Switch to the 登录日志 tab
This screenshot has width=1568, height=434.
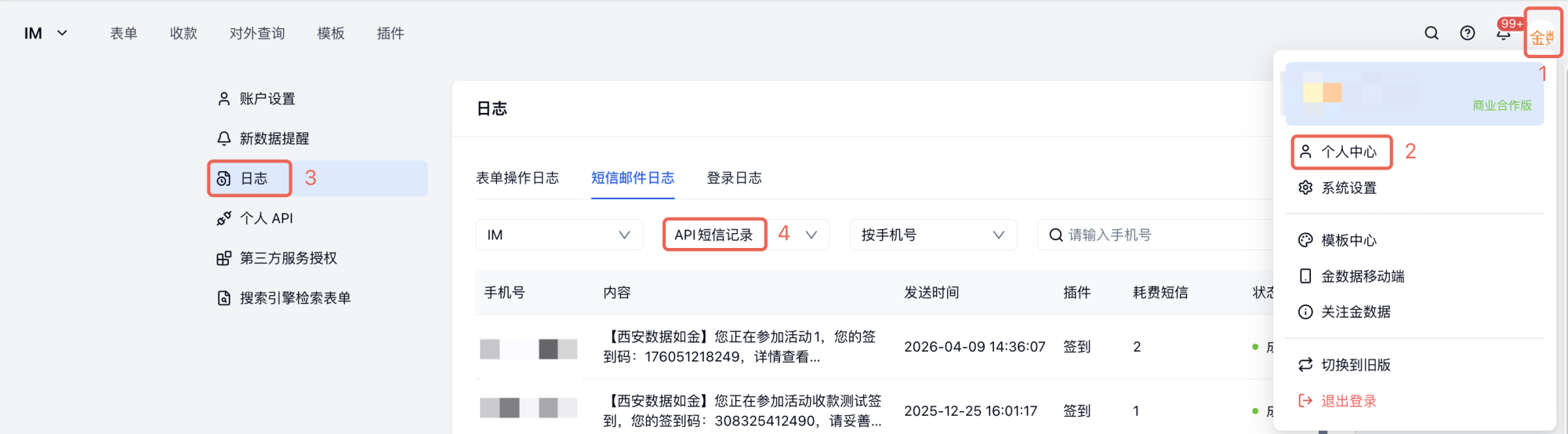735,178
